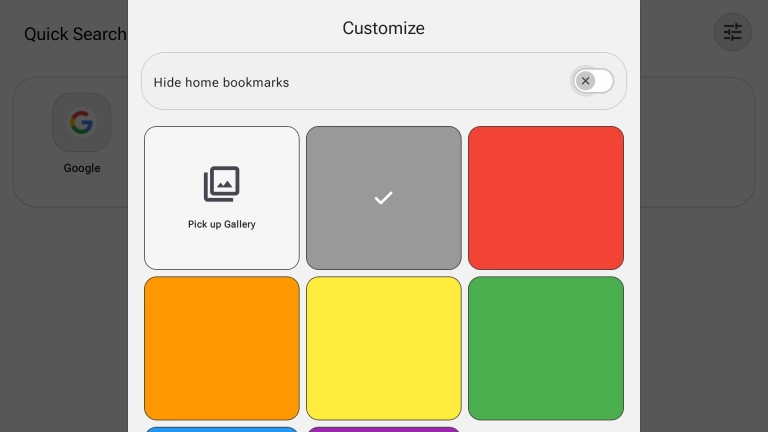Screen dimensions: 768x432
Task: Choose the red background color
Action: tap(545, 198)
